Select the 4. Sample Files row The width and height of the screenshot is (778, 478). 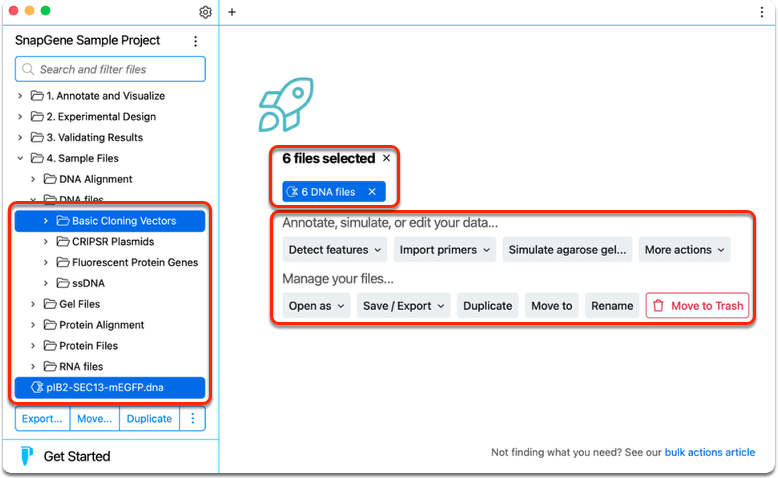[110, 158]
